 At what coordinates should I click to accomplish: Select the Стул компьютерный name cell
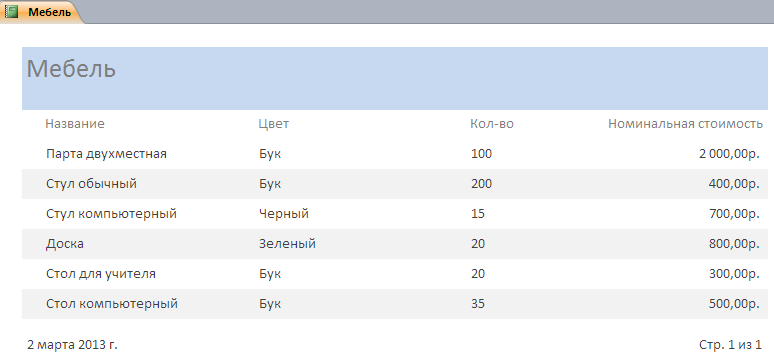point(112,214)
